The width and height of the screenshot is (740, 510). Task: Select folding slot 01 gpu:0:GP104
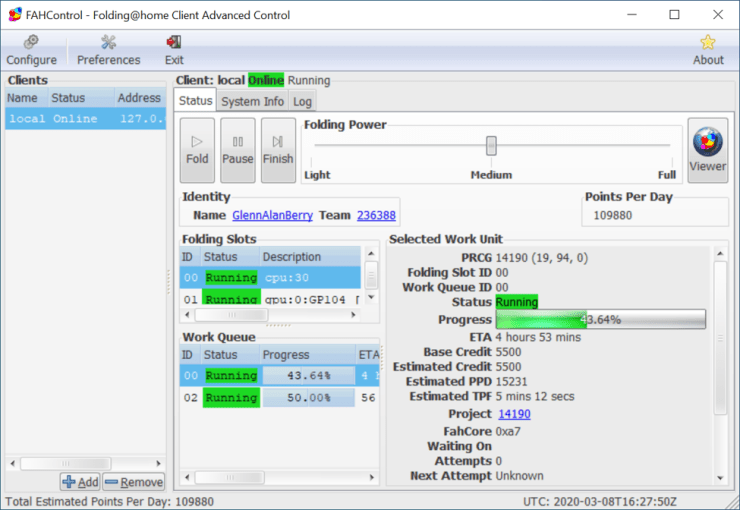pyautogui.click(x=270, y=299)
